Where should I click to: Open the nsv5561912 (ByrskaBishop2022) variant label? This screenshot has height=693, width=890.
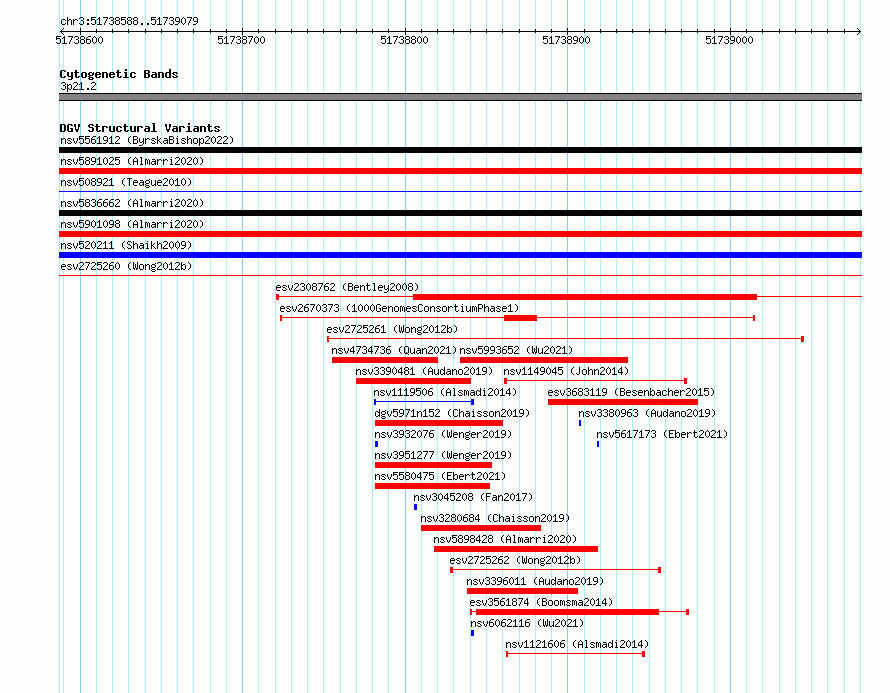click(x=147, y=140)
